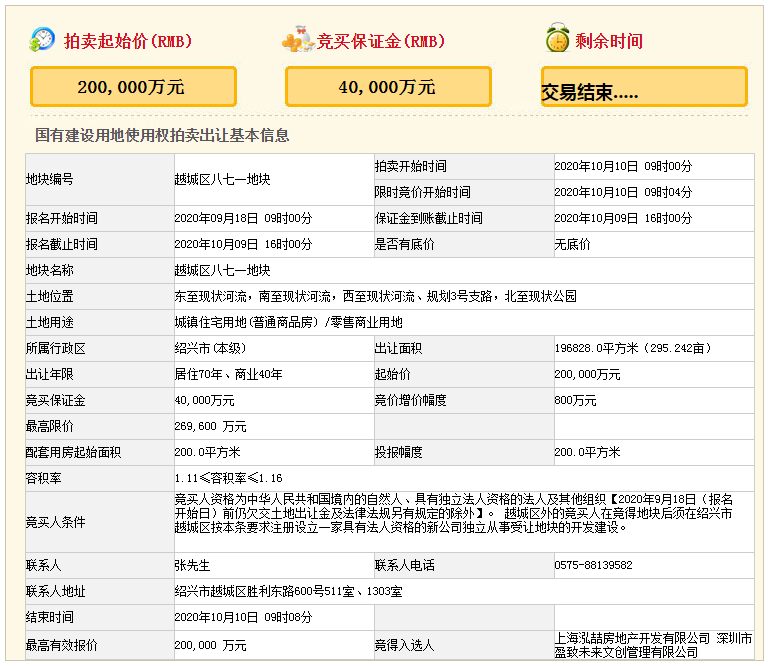Click the 竞买人条件 label
The height and width of the screenshot is (666, 773).
[x=56, y=523]
